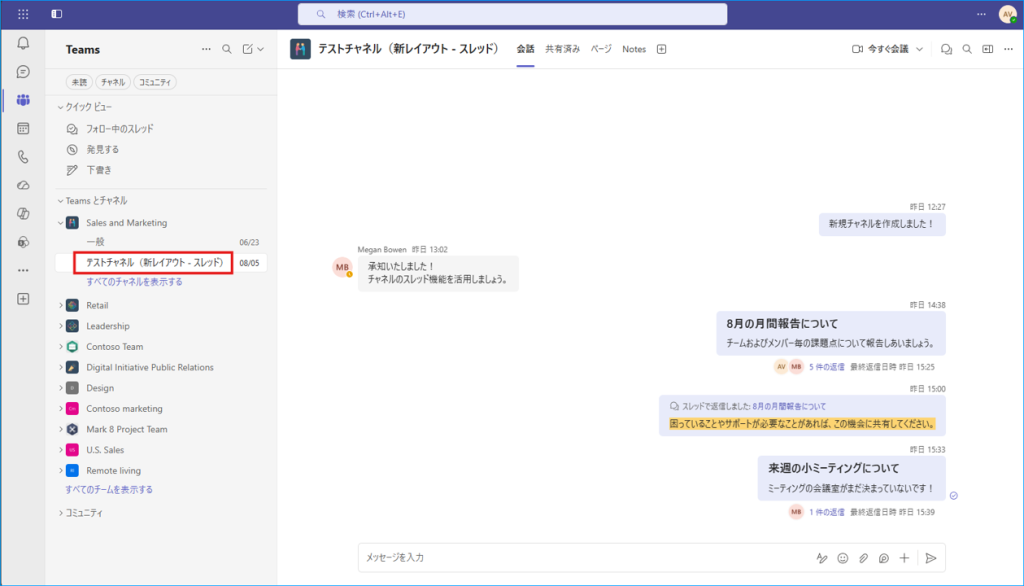Open the OneDrive cloud icon

23,186
